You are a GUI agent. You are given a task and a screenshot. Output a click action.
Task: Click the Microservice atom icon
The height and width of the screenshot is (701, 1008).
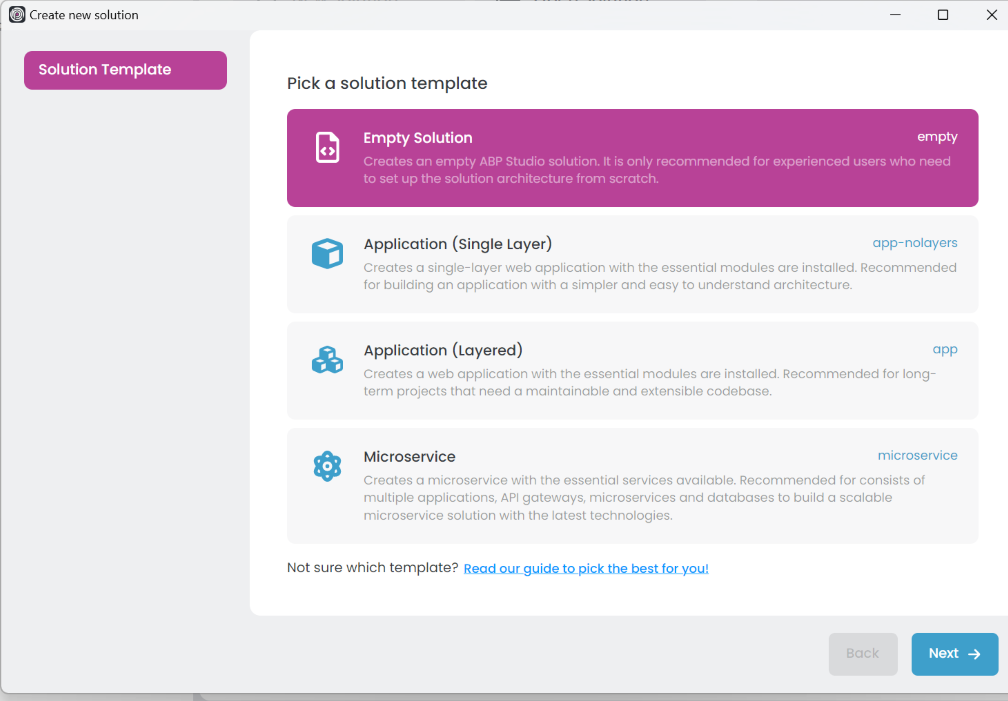(327, 466)
